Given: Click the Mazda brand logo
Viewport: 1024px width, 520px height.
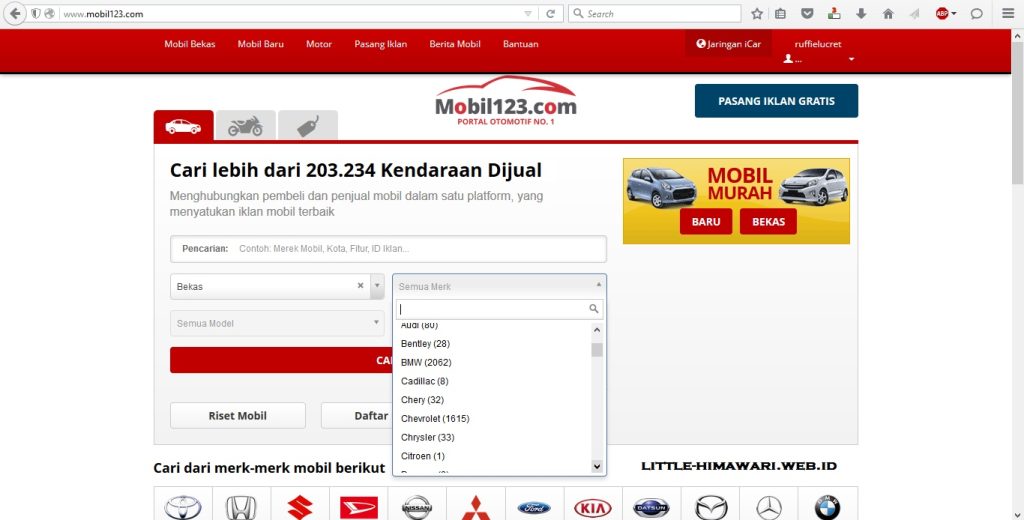Looking at the screenshot, I should (x=711, y=506).
